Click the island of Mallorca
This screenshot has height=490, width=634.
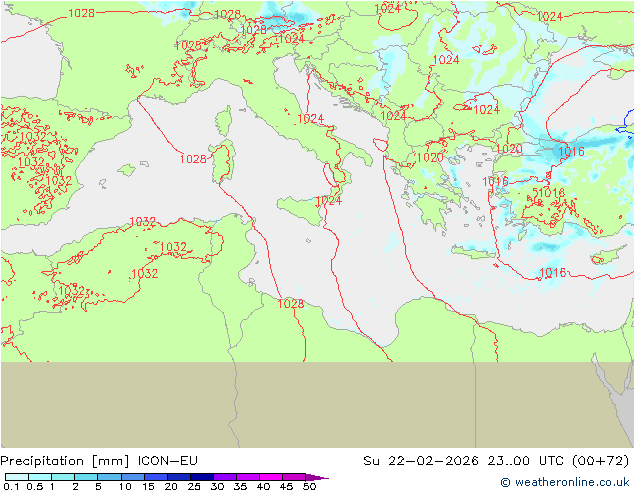pos(126,171)
